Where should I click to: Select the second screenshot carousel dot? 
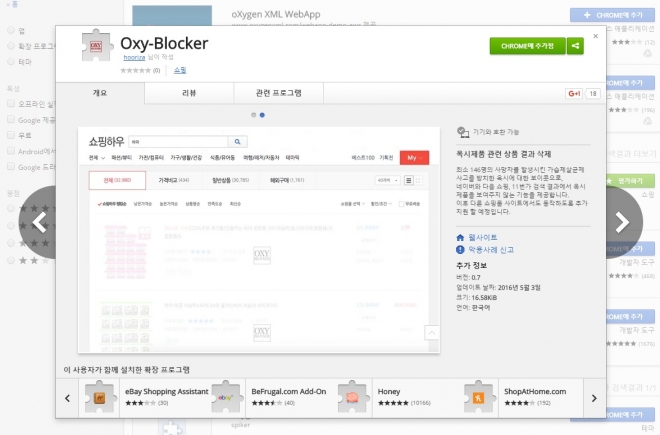(x=262, y=115)
